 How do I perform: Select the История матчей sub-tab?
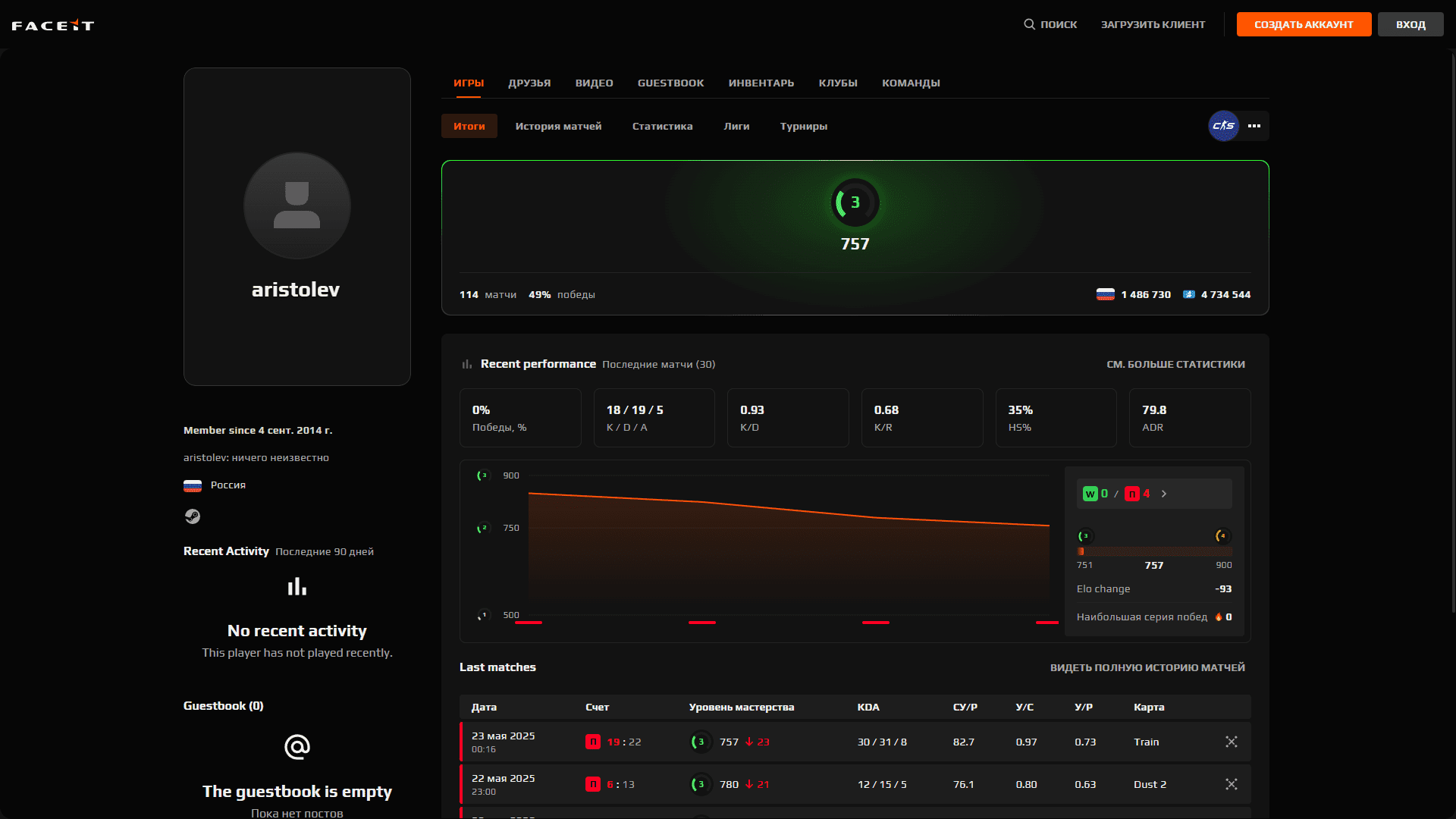(x=558, y=126)
